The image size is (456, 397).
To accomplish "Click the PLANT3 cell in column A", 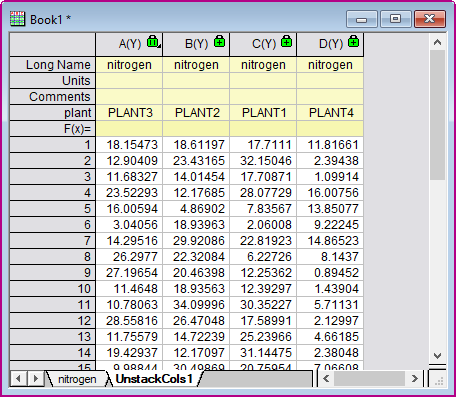I will 129,113.
